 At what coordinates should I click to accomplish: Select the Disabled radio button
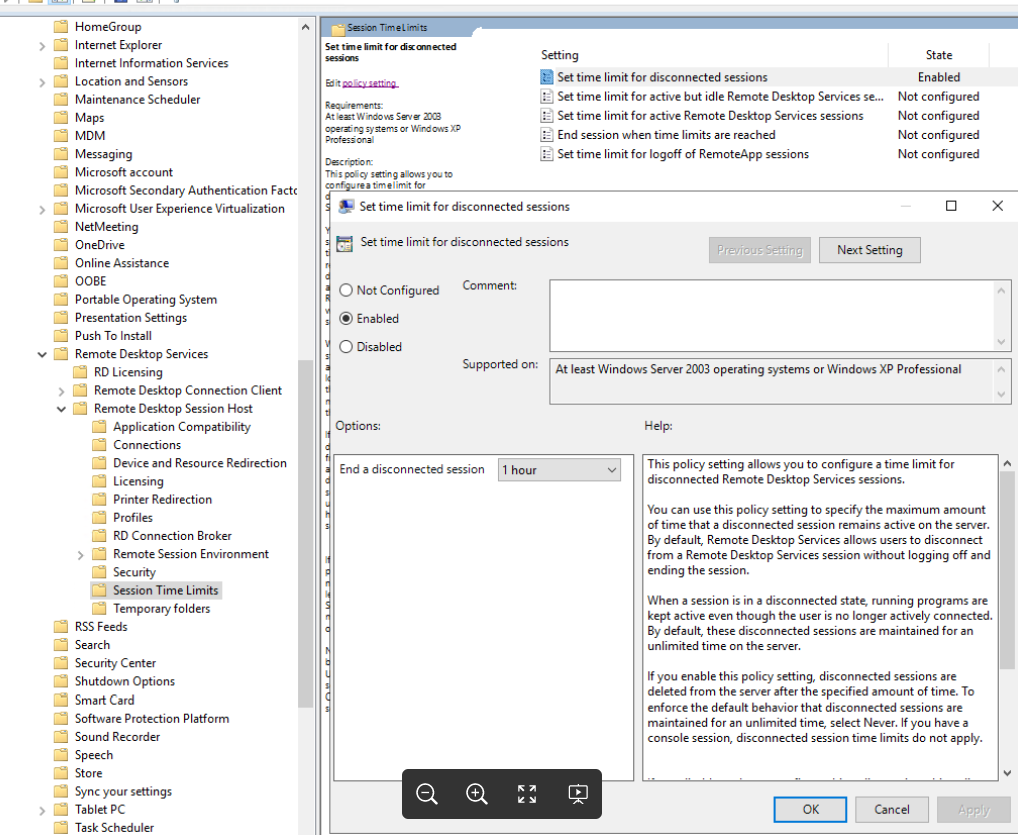(x=346, y=347)
